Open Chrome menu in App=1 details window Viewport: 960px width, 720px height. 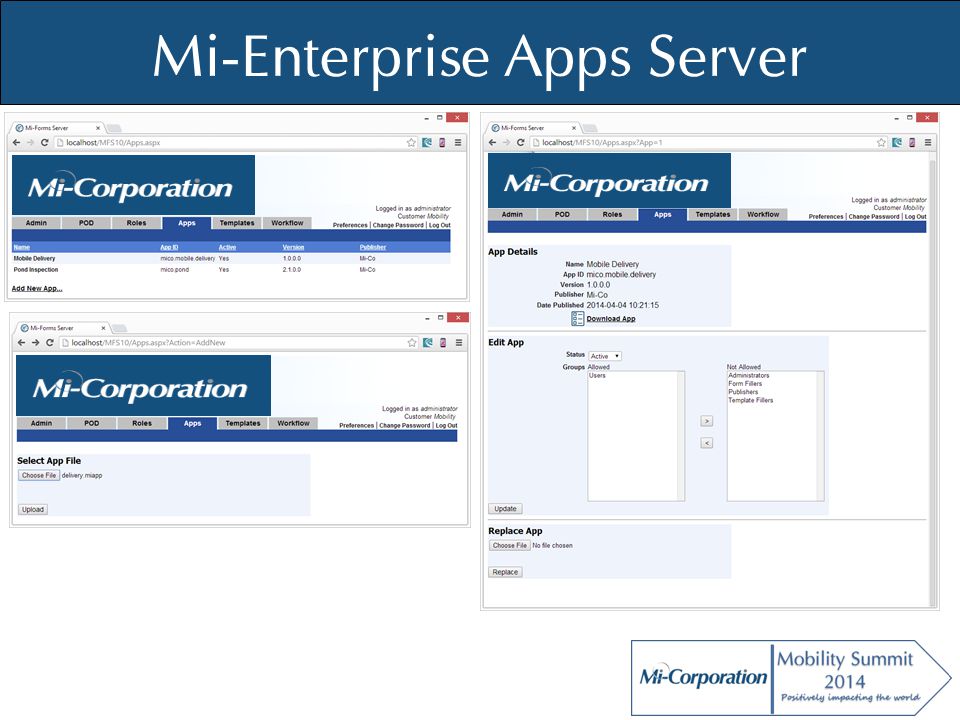coord(928,143)
